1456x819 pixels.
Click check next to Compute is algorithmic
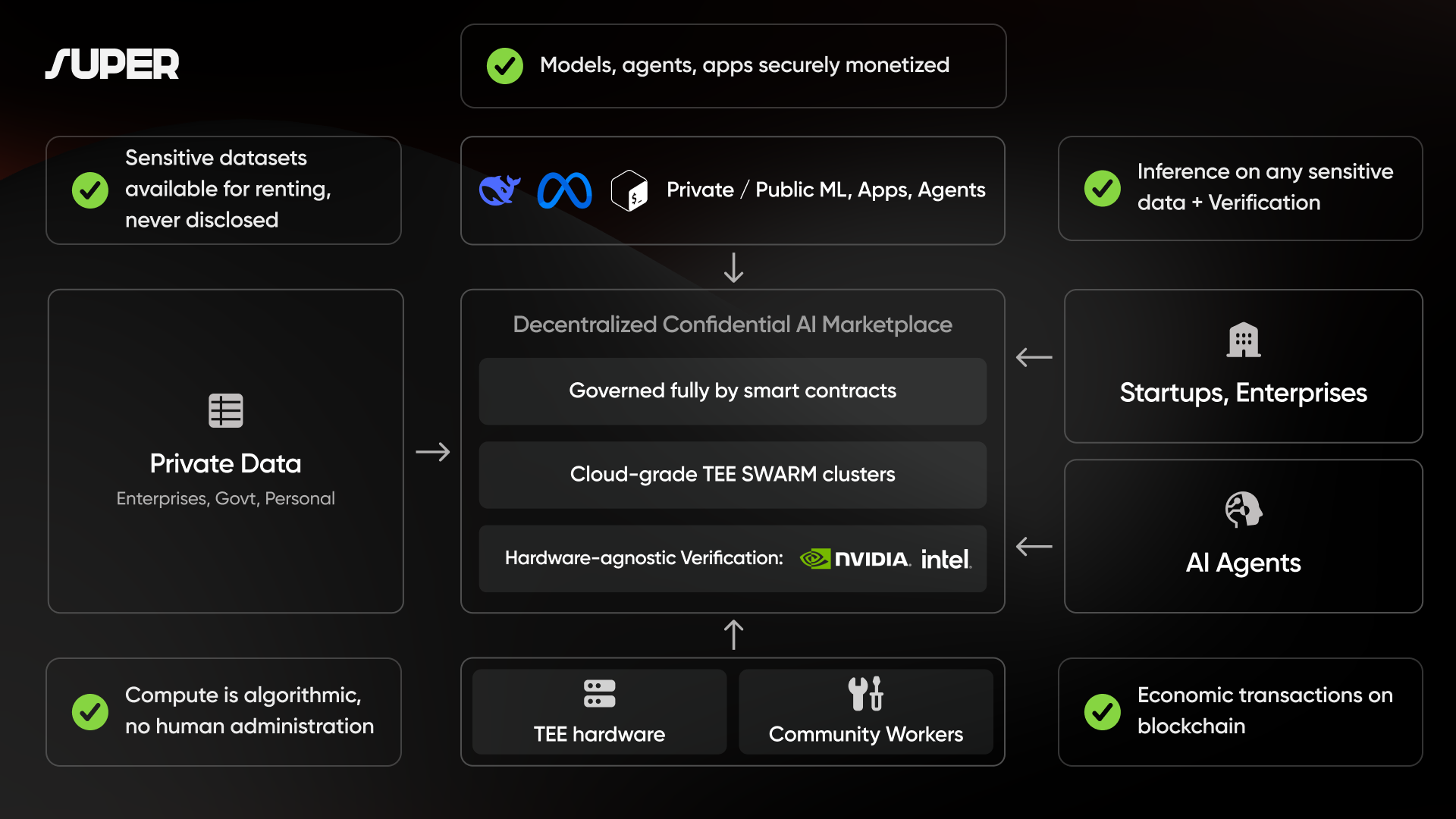(90, 711)
